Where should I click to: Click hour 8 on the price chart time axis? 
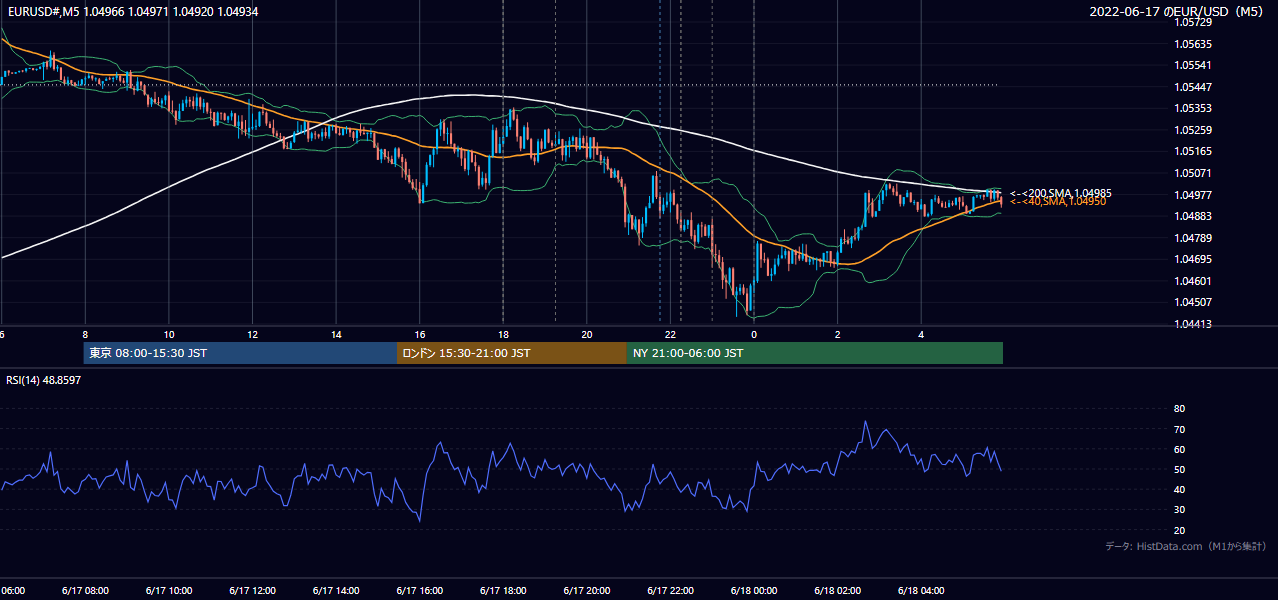coord(85,334)
